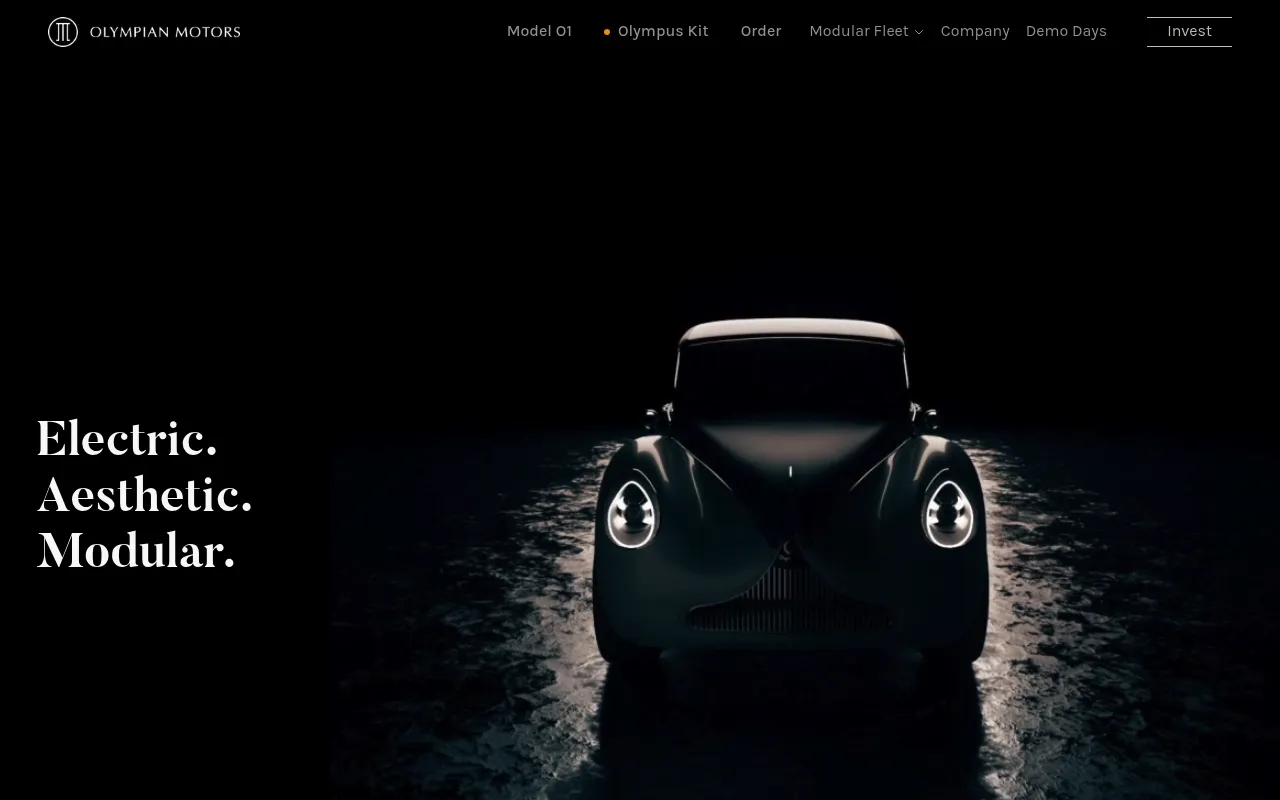Visit the Company page
This screenshot has height=800, width=1280.
[975, 31]
